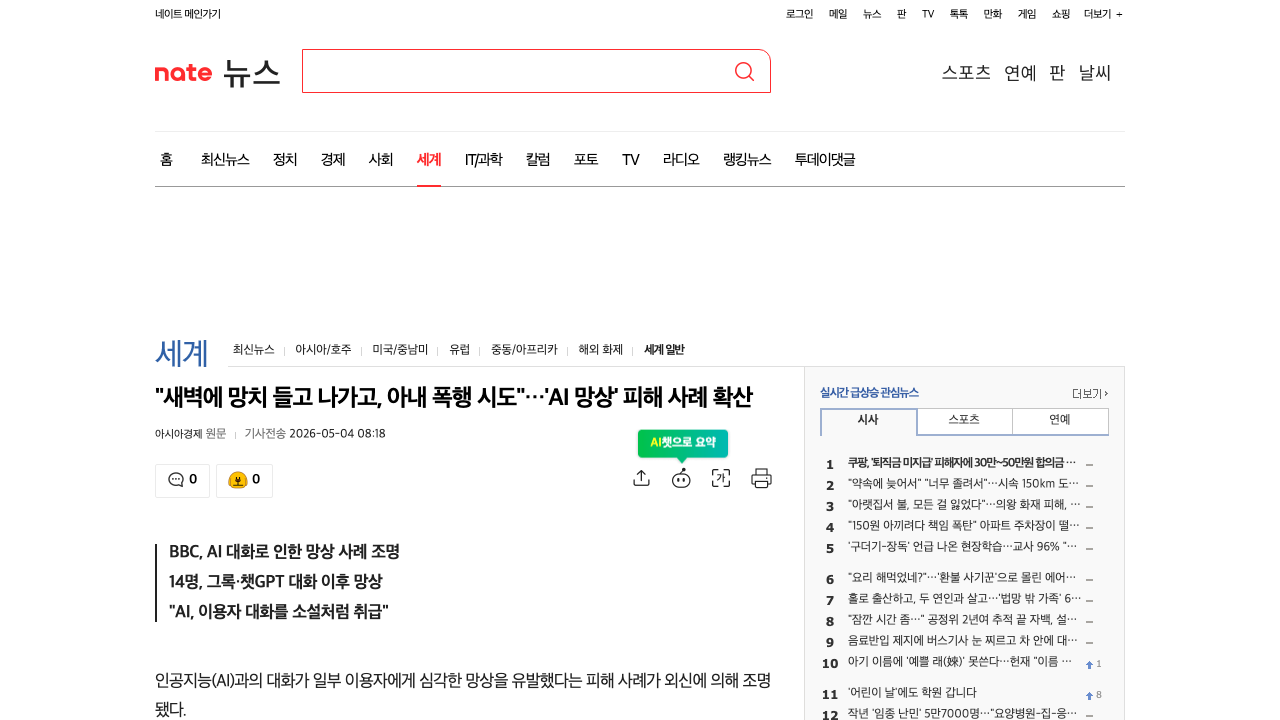Select the 시사 tab
Screen dimensions: 1280x720
(868, 421)
